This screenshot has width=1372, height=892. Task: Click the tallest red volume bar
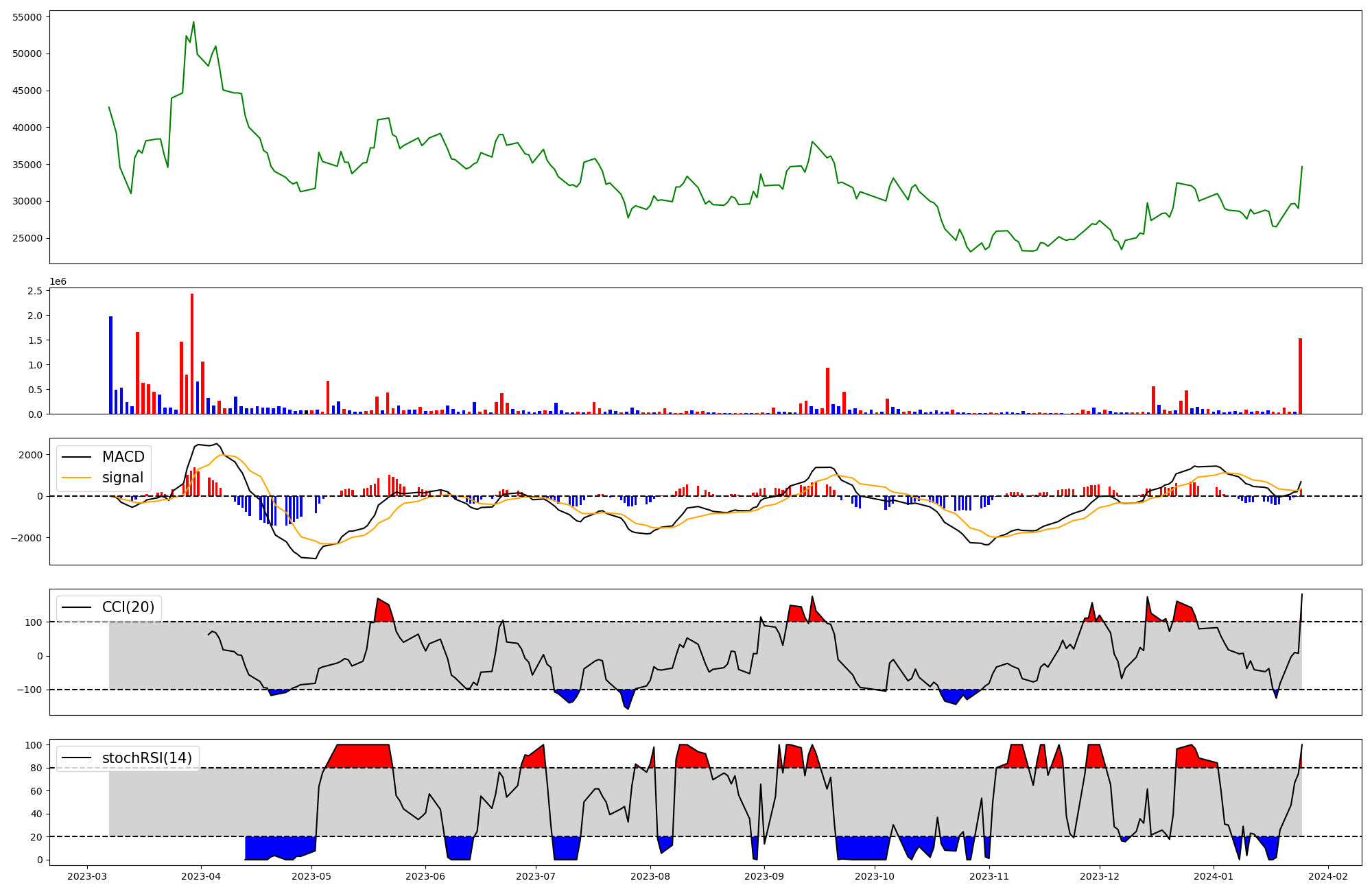click(x=192, y=354)
